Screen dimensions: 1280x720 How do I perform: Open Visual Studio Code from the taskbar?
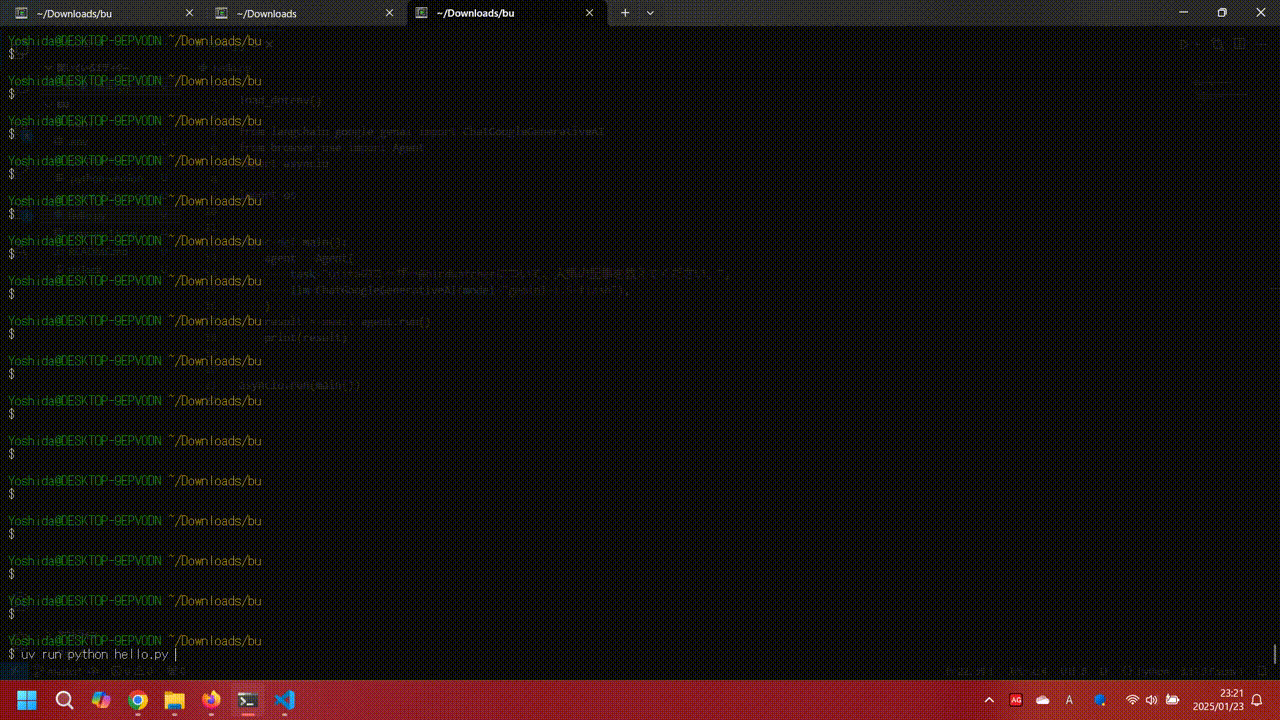coord(284,700)
